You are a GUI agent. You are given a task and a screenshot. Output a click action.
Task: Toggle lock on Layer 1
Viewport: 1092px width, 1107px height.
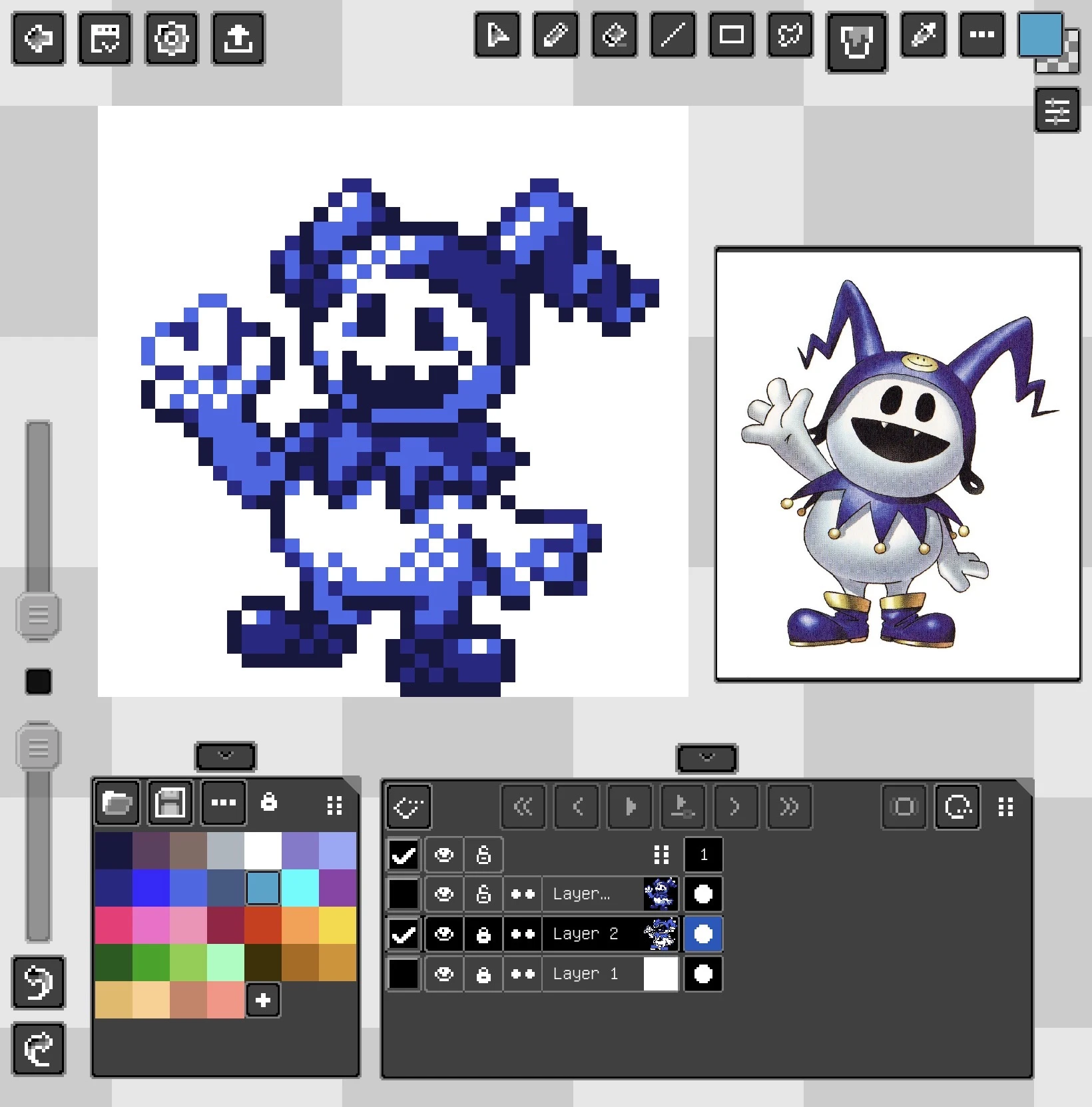483,974
